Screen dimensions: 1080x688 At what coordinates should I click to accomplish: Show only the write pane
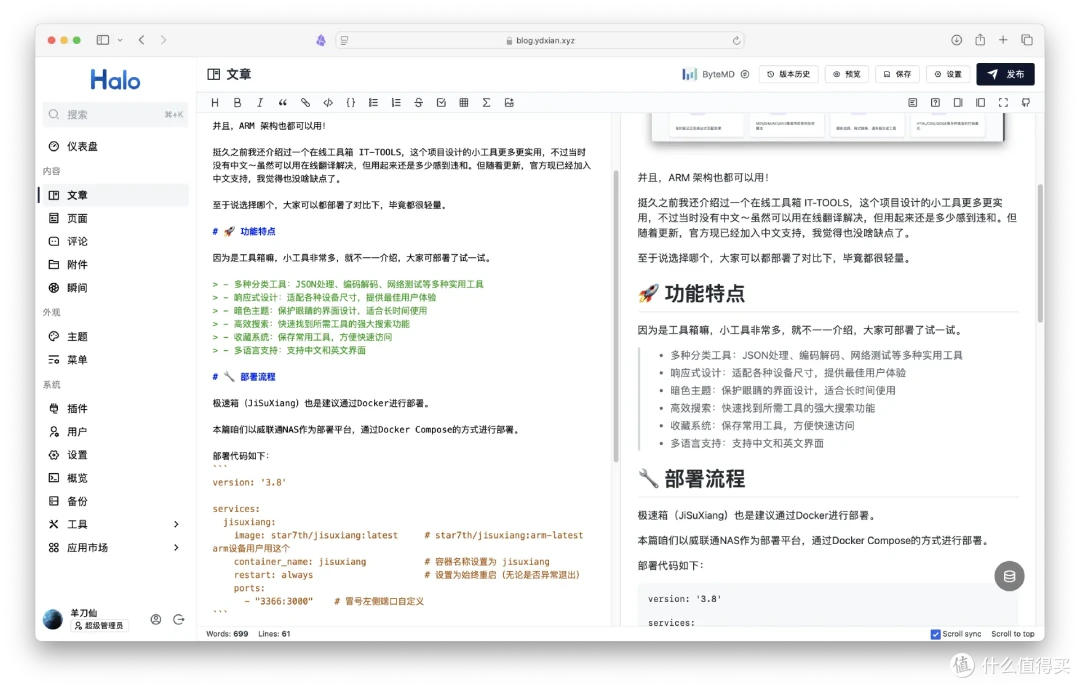pyautogui.click(x=958, y=103)
